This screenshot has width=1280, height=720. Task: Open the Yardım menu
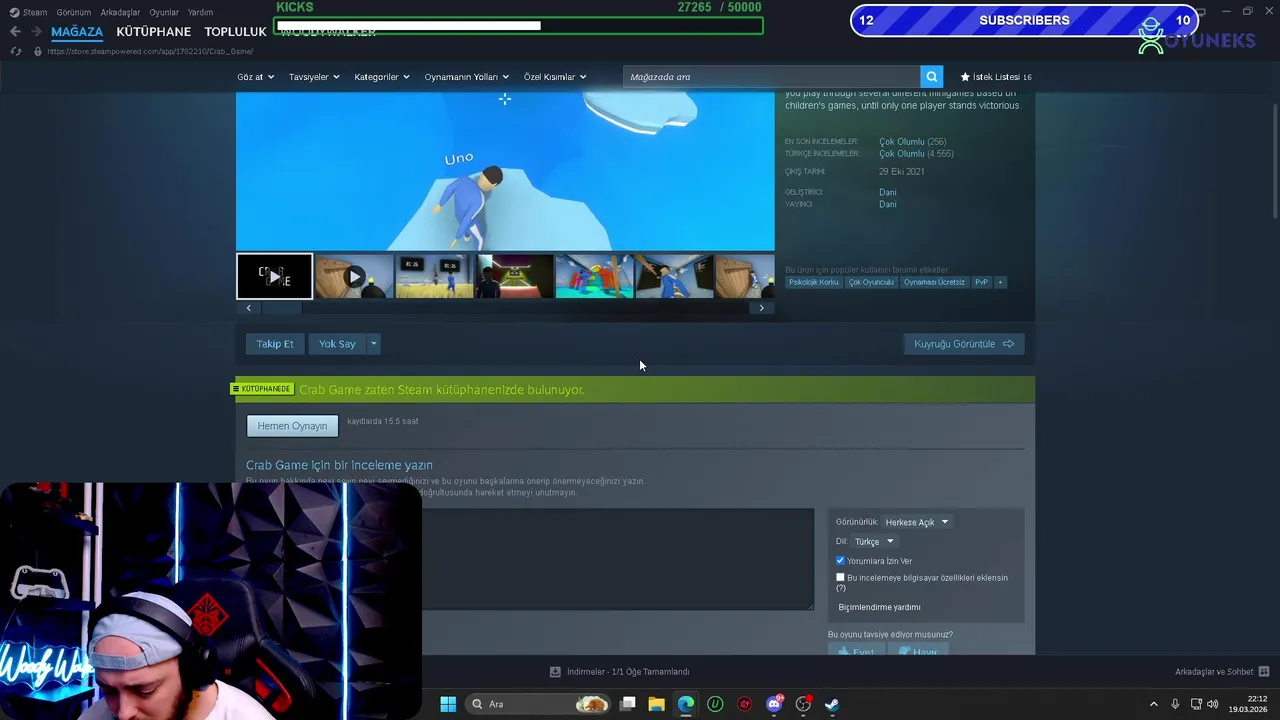[x=200, y=12]
